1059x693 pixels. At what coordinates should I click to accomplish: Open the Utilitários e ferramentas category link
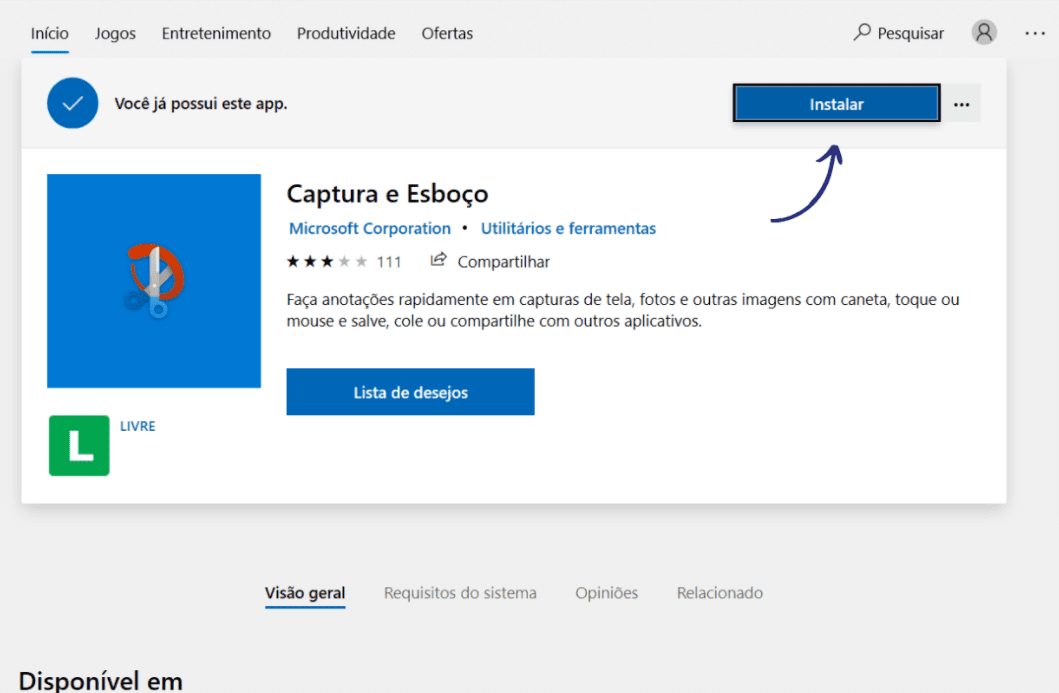pyautogui.click(x=568, y=228)
